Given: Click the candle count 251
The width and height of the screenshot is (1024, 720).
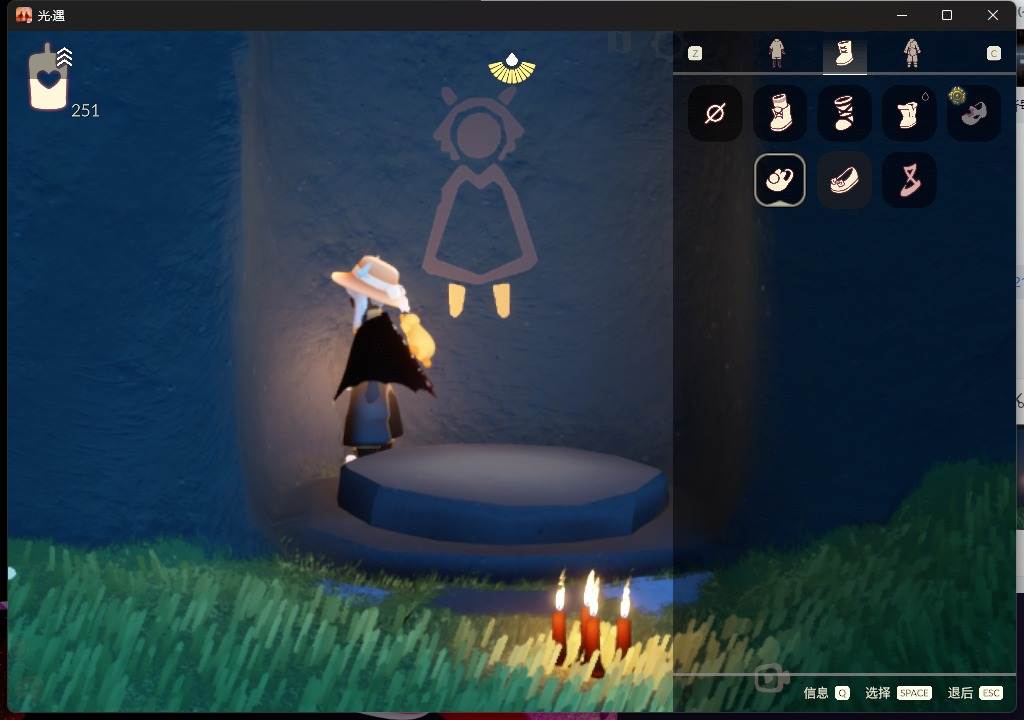Looking at the screenshot, I should click(x=86, y=110).
